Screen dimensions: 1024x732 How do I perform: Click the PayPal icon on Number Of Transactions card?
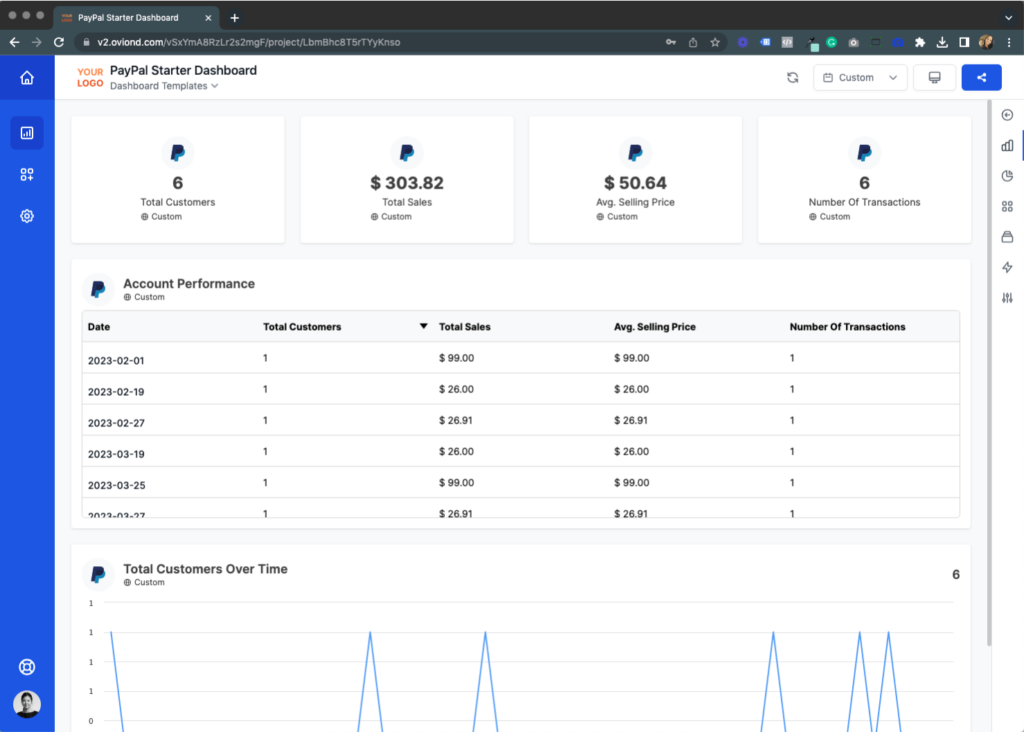coord(865,153)
